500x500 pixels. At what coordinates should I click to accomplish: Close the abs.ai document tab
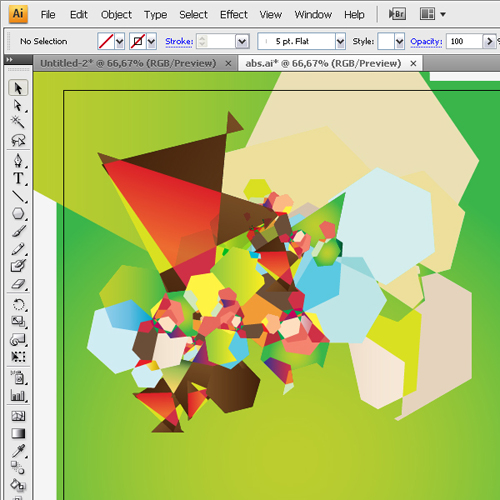pos(413,63)
